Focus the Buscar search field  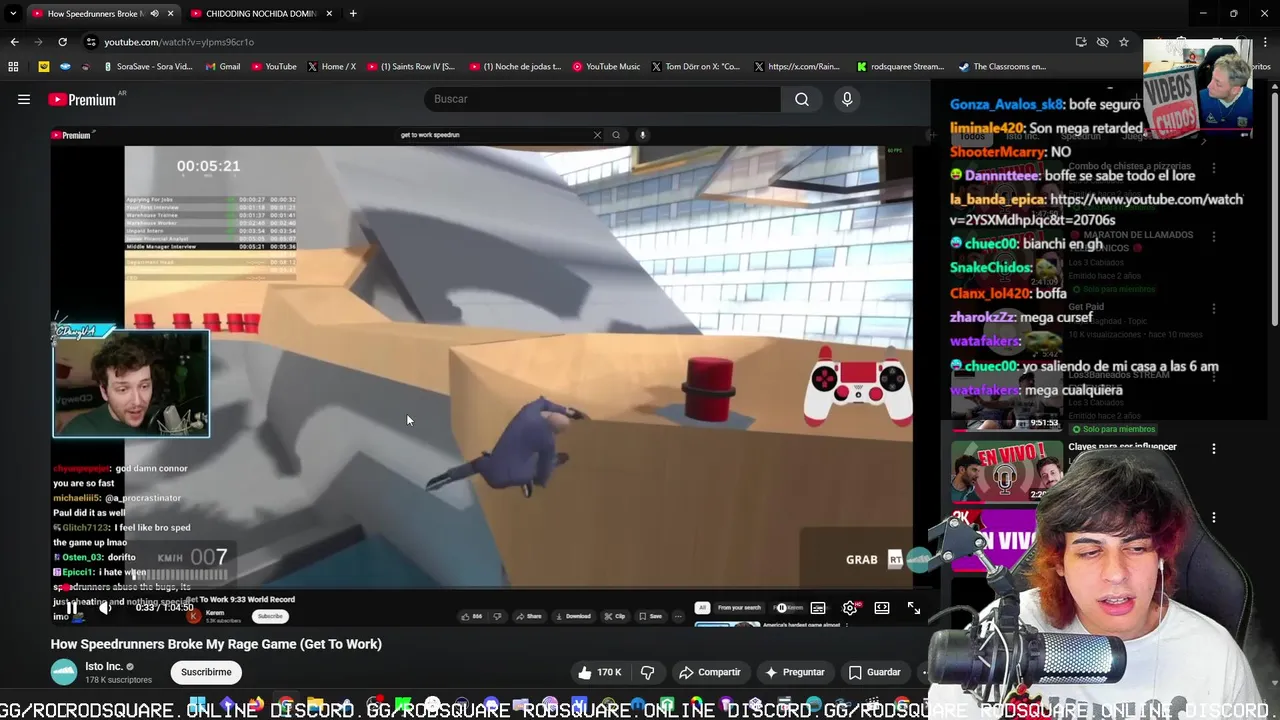click(603, 99)
